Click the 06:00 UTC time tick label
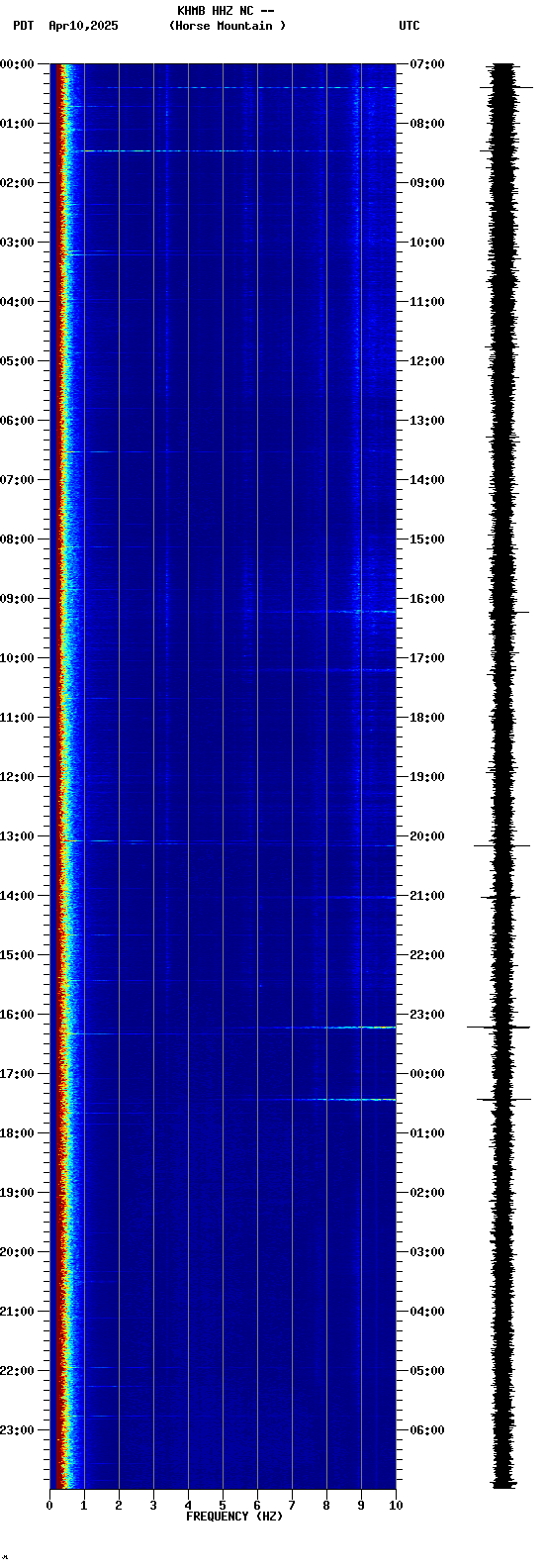546x1568 pixels. pyautogui.click(x=427, y=1430)
